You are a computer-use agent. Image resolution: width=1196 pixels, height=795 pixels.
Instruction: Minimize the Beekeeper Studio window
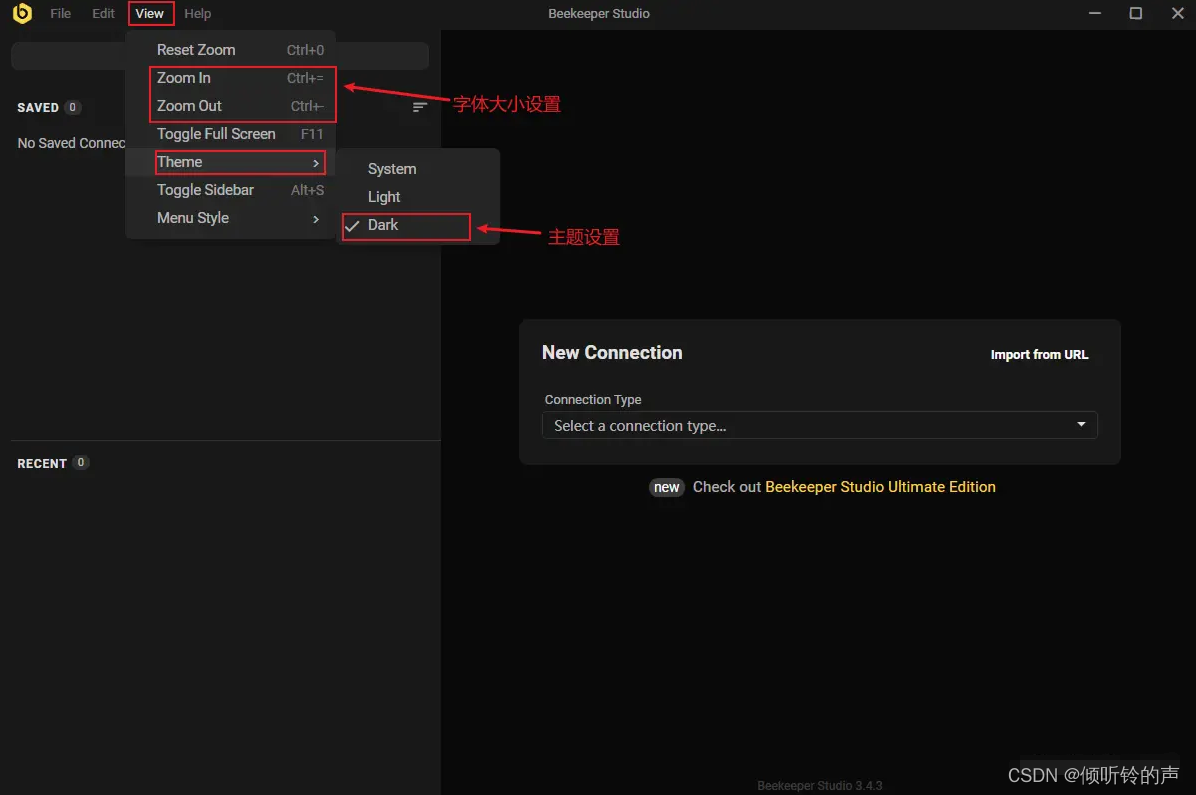[x=1095, y=13]
